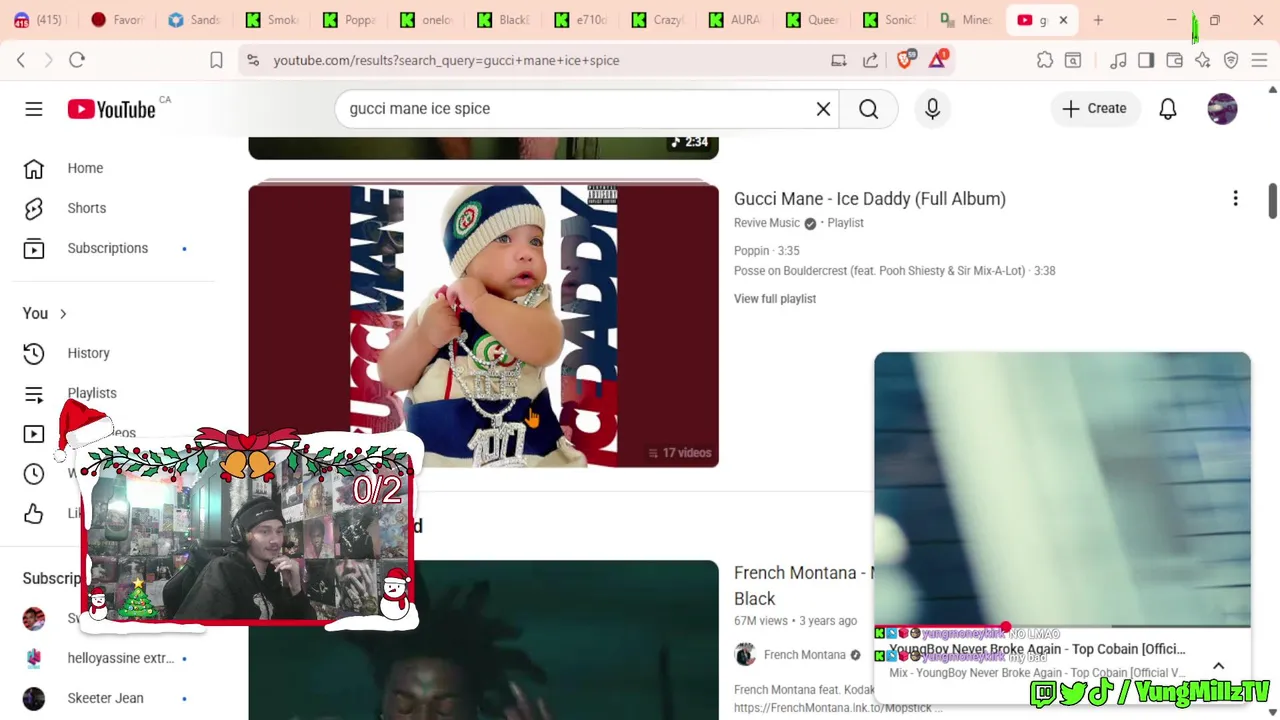The height and width of the screenshot is (720, 1280).
Task: Open Playlists in the sidebar
Action: (x=91, y=393)
